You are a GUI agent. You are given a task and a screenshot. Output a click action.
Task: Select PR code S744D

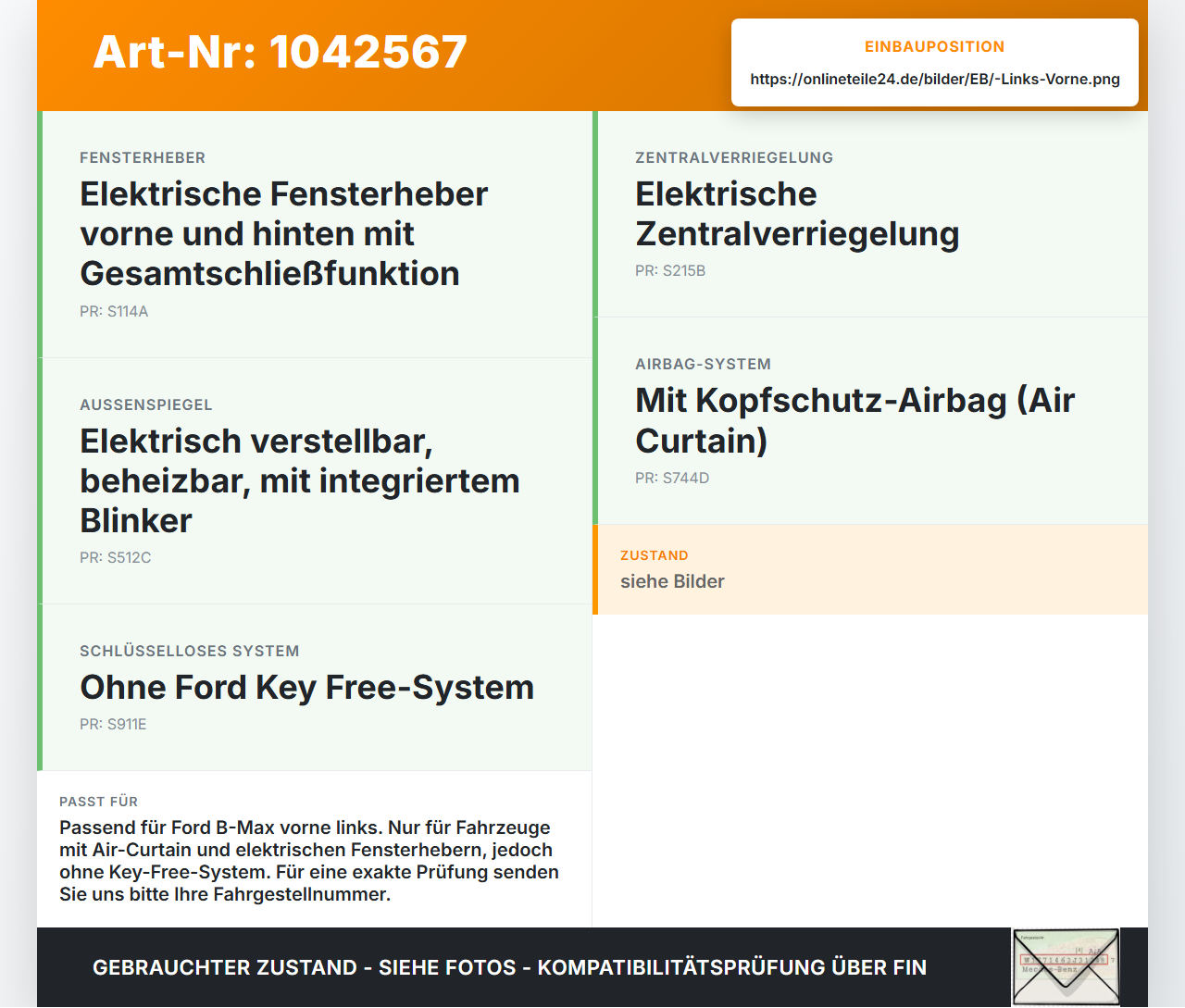pyautogui.click(x=672, y=478)
